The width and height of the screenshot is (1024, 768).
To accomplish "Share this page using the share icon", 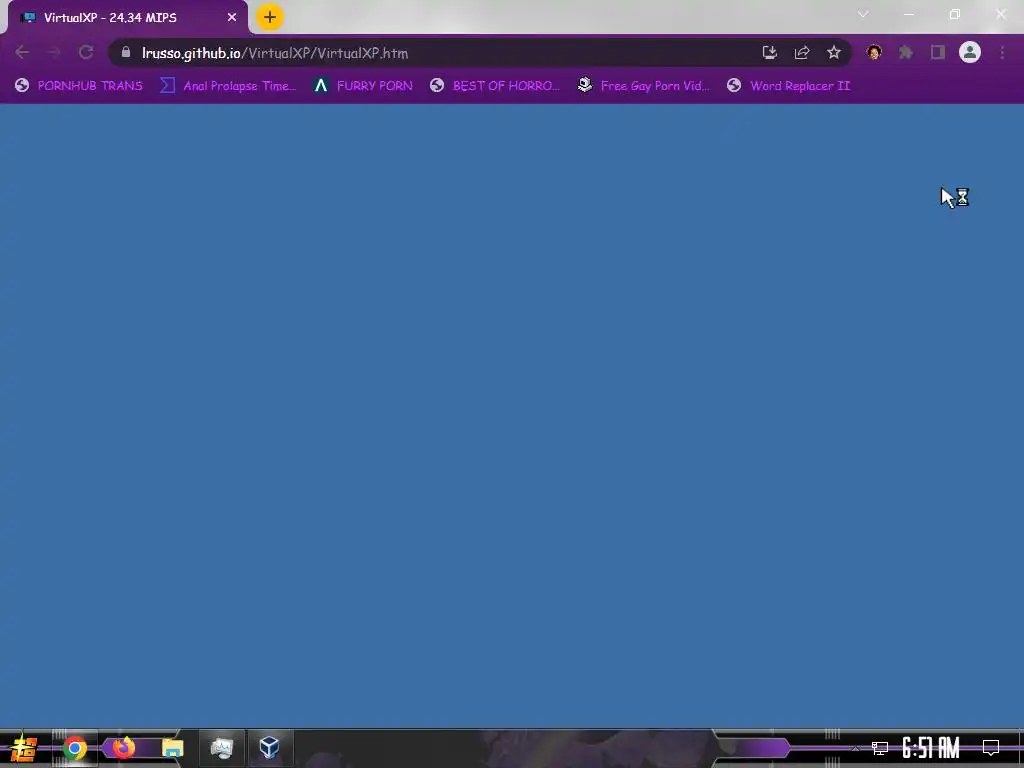I will (802, 52).
